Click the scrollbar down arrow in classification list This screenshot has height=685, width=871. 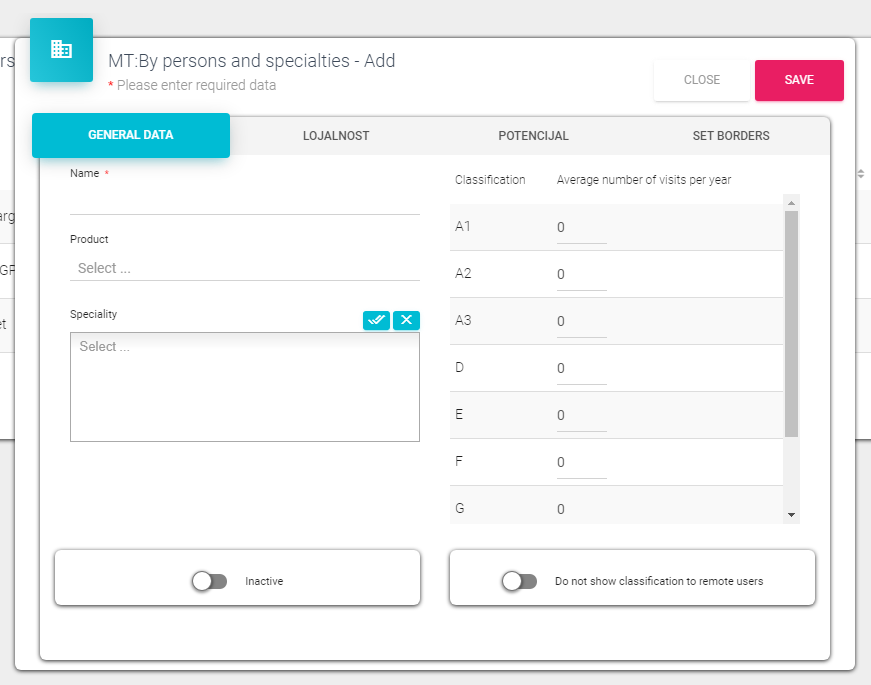[x=791, y=514]
